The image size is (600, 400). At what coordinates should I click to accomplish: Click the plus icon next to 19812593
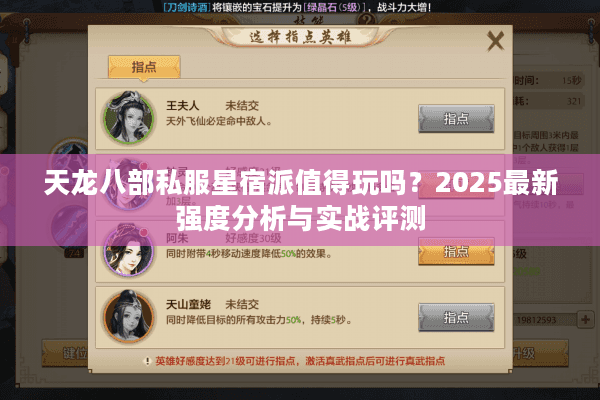pos(585,320)
